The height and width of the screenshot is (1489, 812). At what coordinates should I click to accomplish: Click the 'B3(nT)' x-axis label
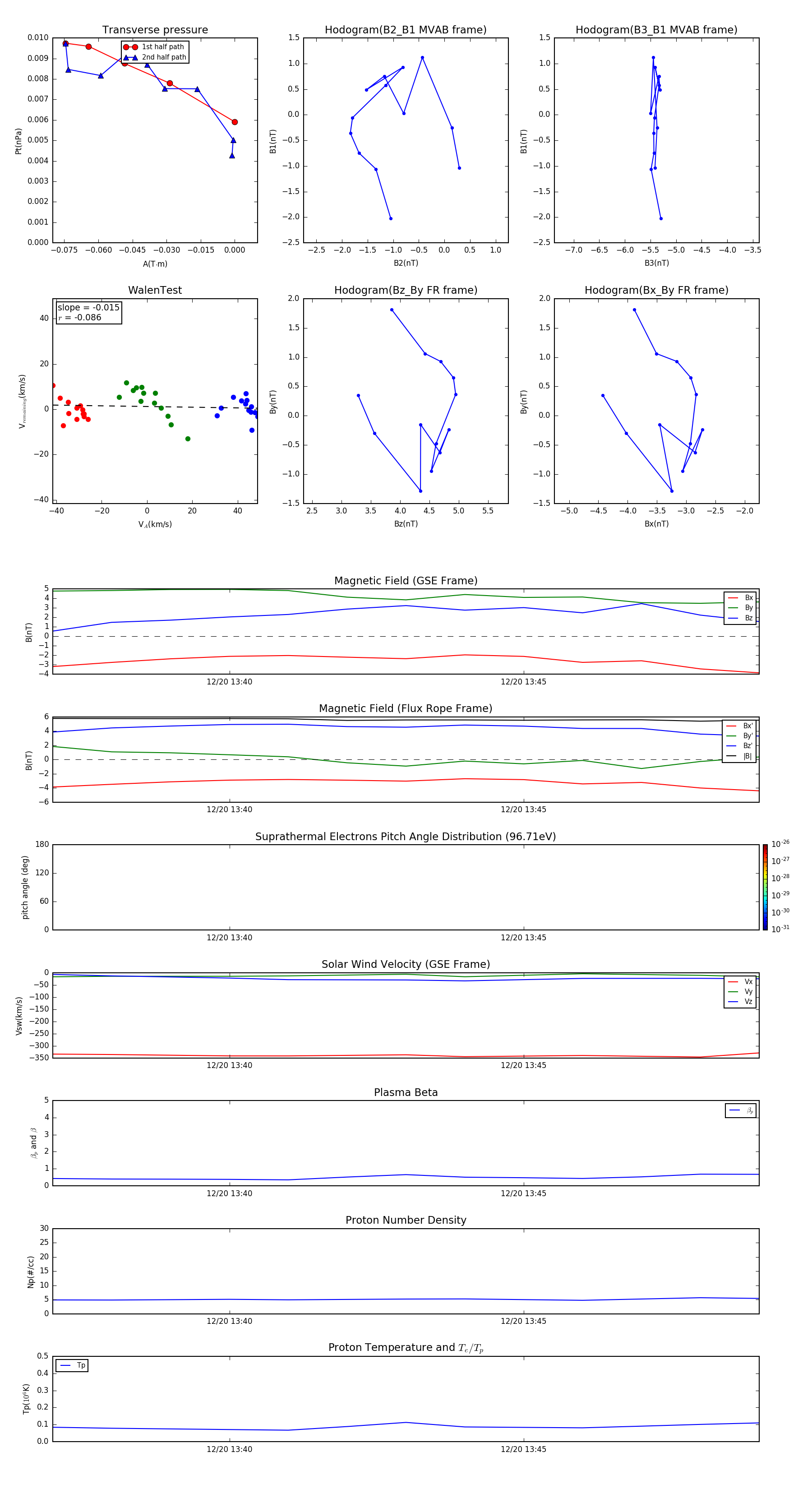pyautogui.click(x=656, y=263)
